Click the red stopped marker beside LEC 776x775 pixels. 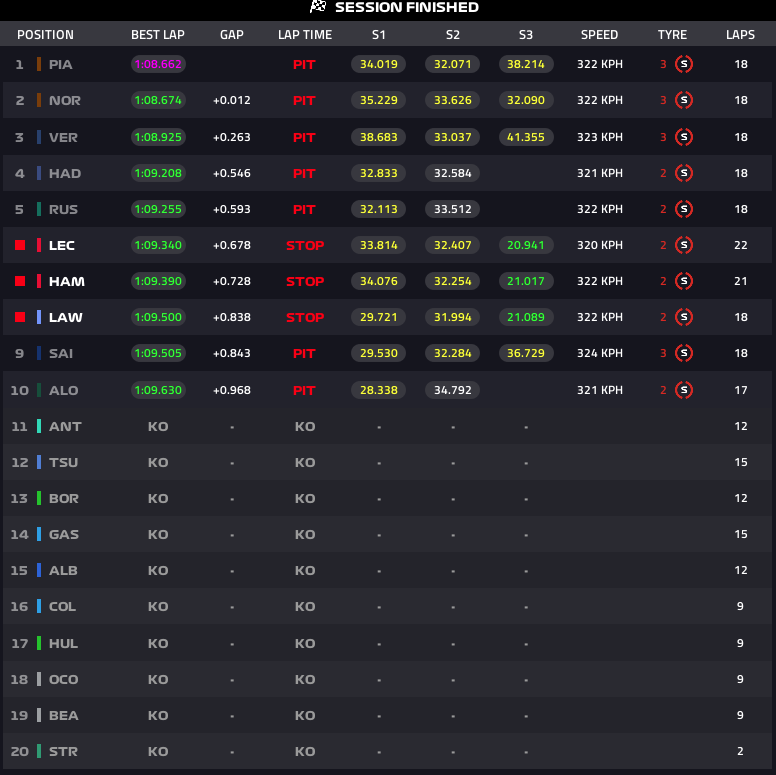(20, 245)
